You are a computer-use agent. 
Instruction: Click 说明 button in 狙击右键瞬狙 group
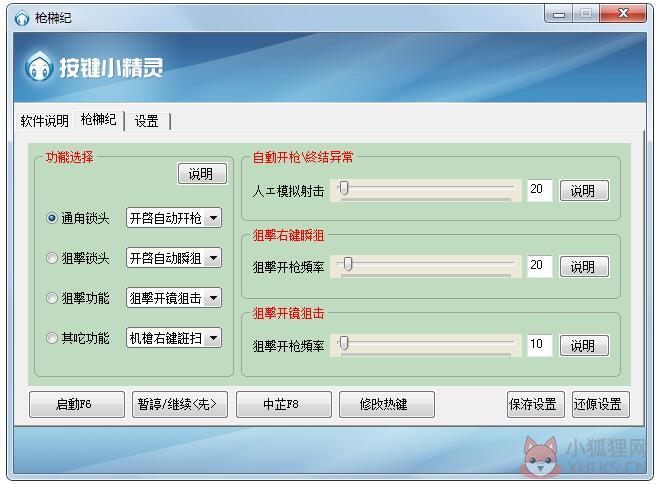584,267
